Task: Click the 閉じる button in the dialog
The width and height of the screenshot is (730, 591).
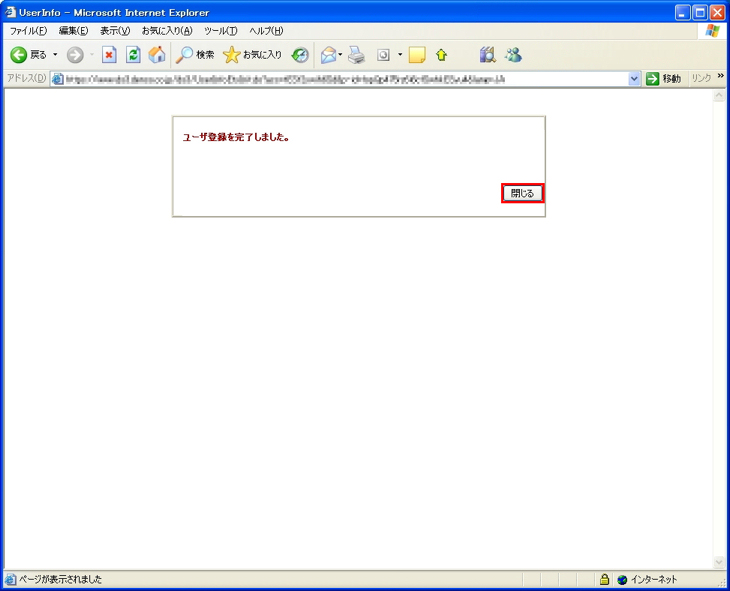Action: click(x=522, y=193)
